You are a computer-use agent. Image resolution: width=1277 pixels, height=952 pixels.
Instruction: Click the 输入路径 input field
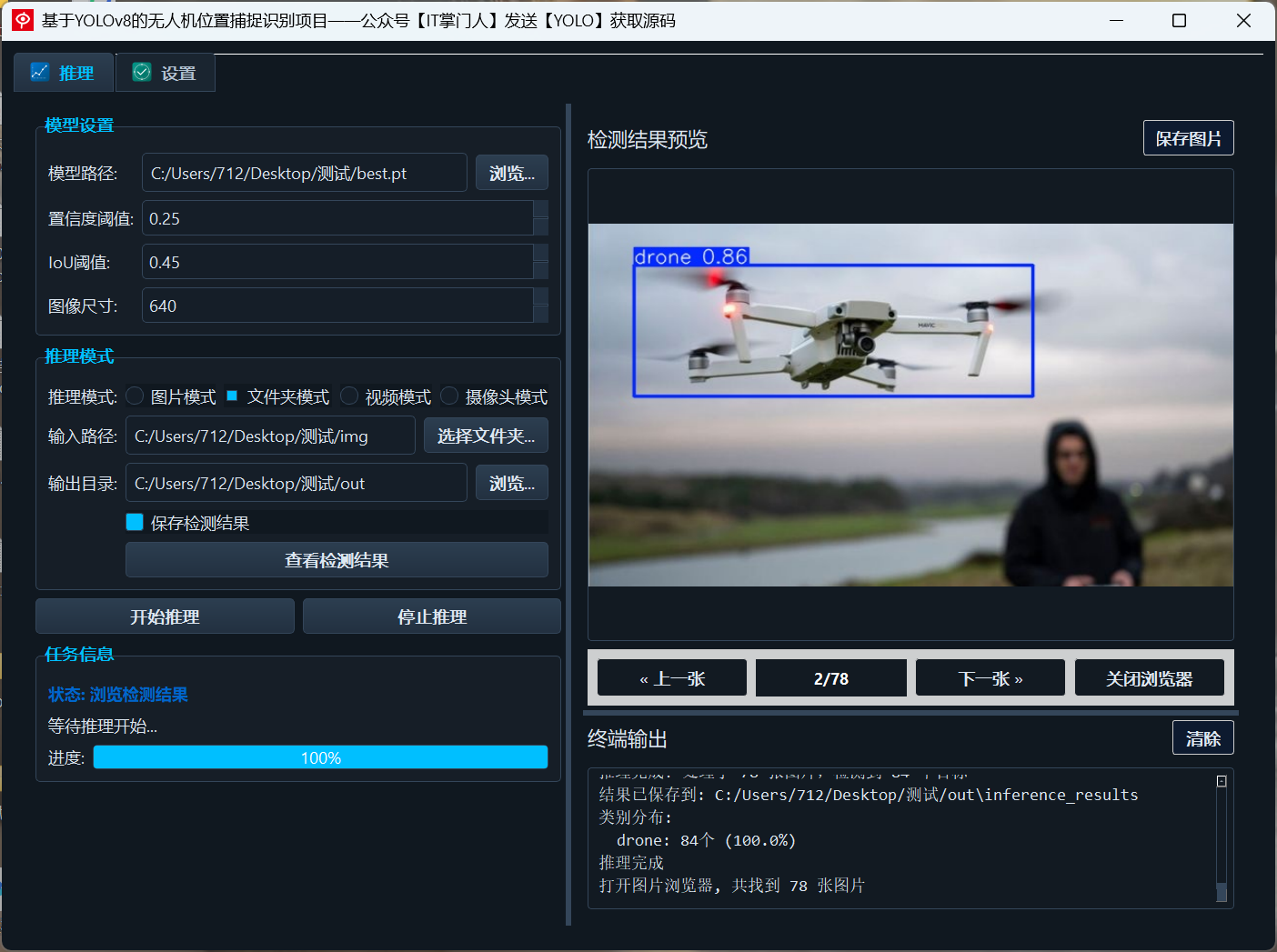(270, 436)
